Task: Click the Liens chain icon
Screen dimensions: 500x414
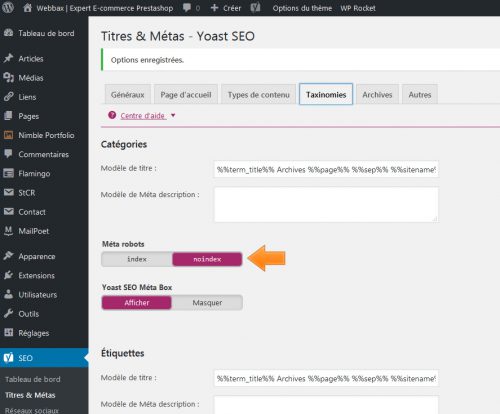Action: (8, 97)
